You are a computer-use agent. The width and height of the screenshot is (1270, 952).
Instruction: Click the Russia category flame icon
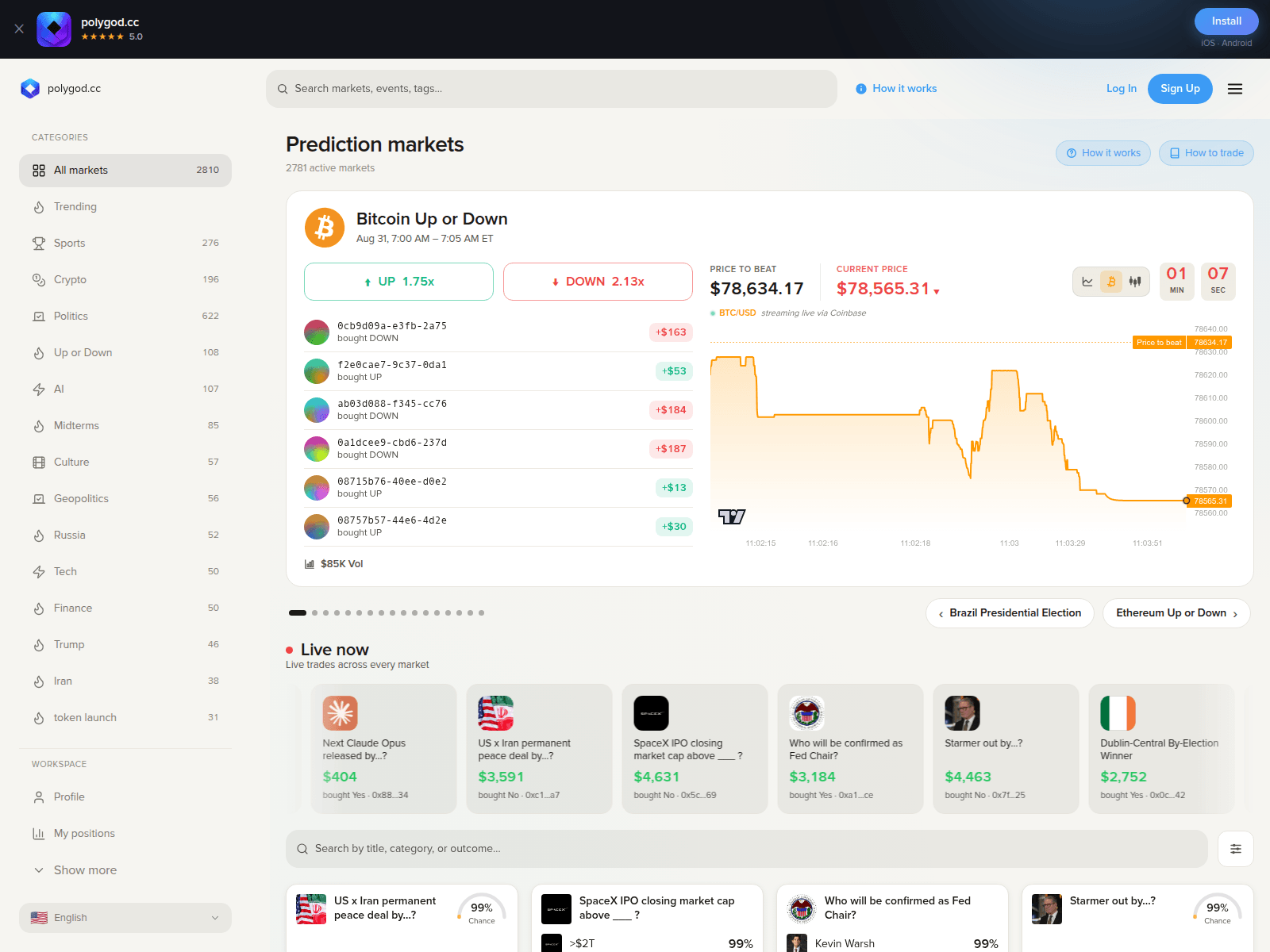coord(39,535)
